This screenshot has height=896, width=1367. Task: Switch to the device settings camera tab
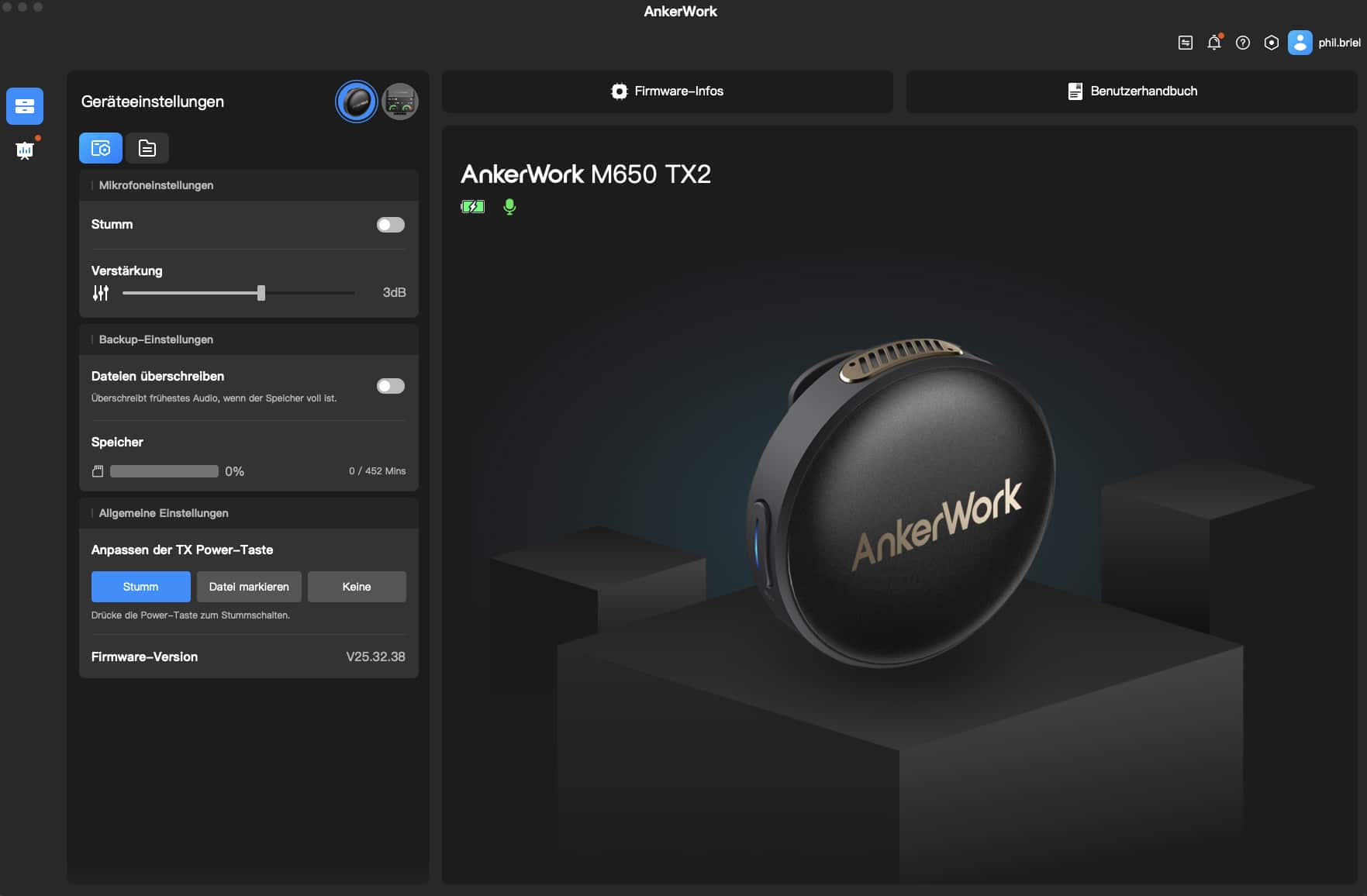pyautogui.click(x=101, y=148)
